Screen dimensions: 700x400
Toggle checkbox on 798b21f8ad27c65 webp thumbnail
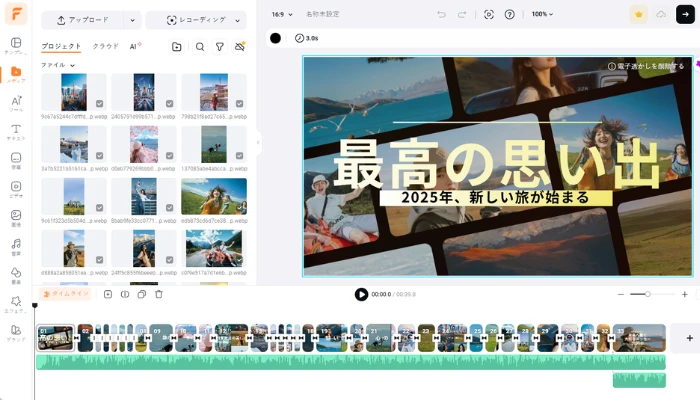pos(240,104)
